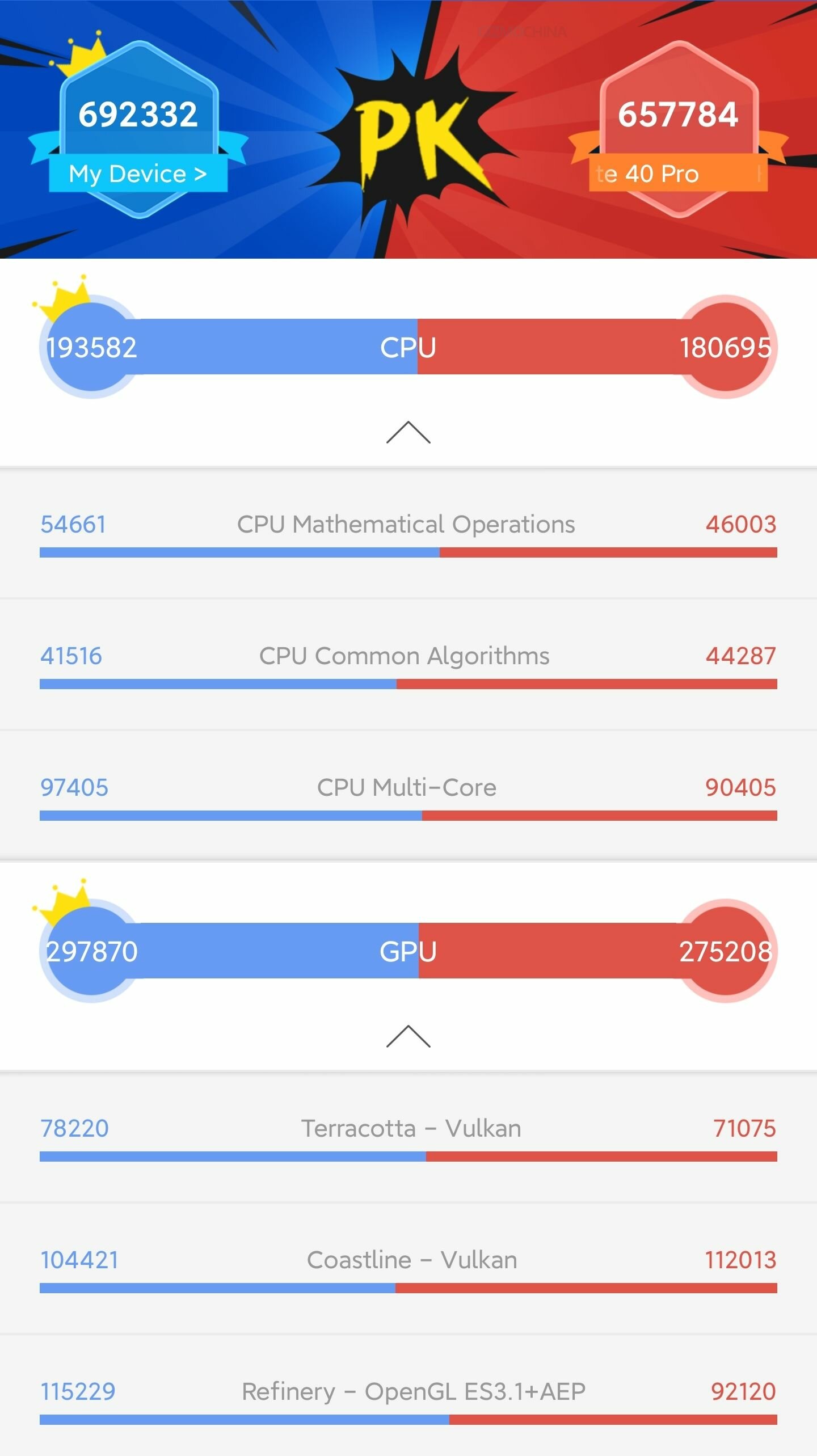
Task: Open the Refinery - OpenGL ES3.1+AEP row
Action: (x=408, y=1396)
